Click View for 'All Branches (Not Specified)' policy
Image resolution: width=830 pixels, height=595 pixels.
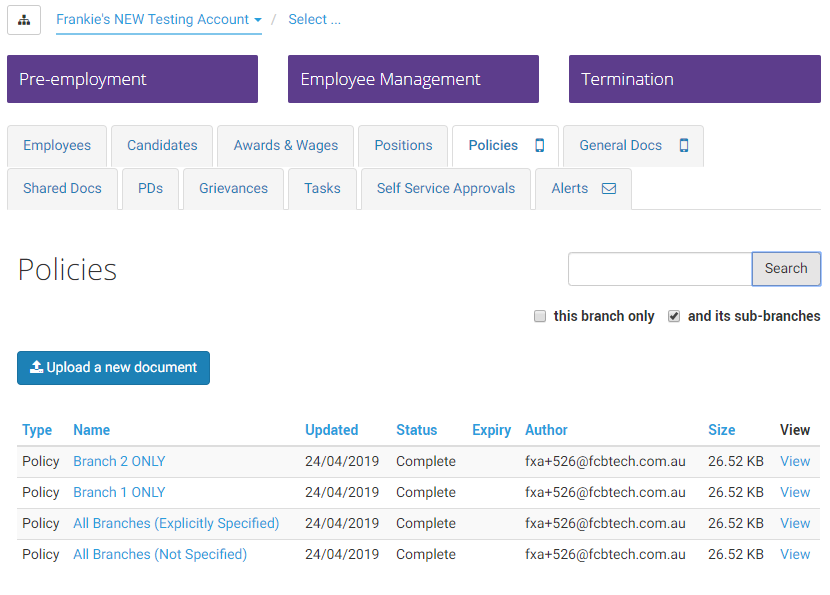point(795,554)
